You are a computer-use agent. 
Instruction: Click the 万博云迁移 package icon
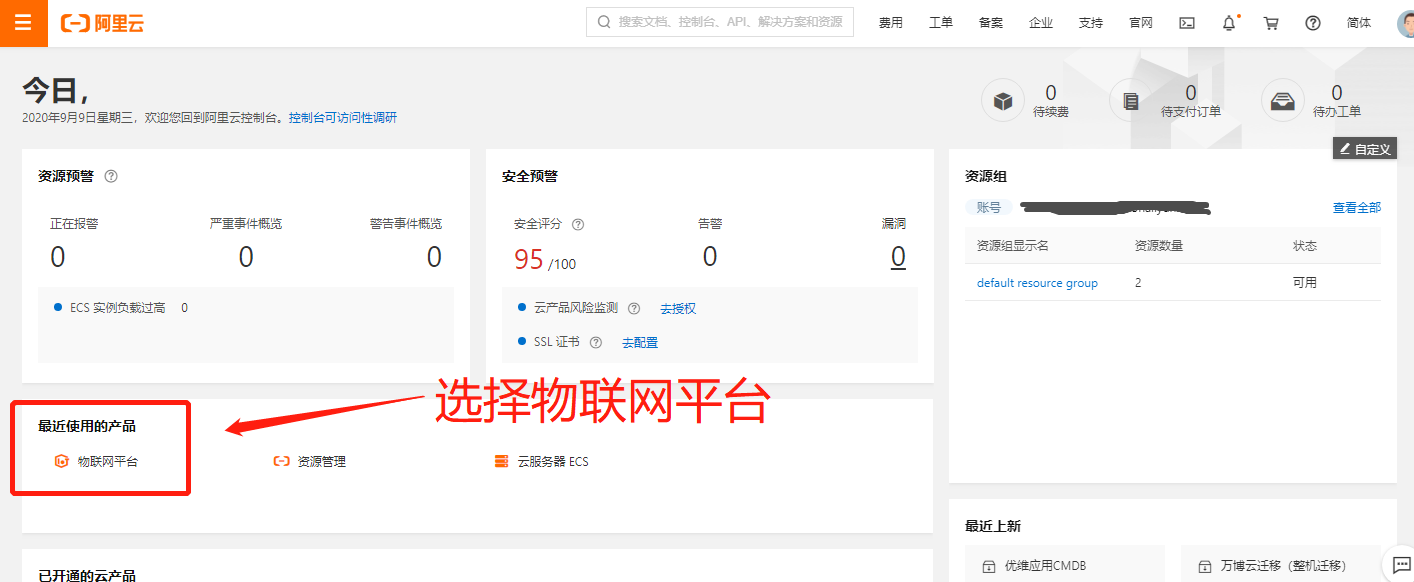[x=1205, y=566]
